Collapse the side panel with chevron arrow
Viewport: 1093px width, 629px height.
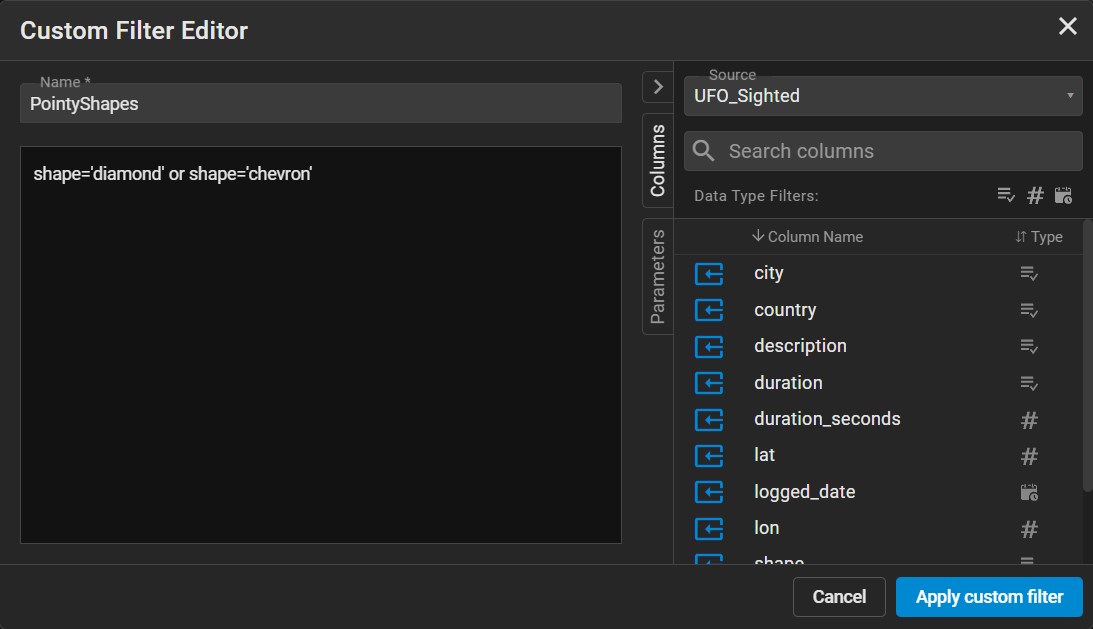657,87
